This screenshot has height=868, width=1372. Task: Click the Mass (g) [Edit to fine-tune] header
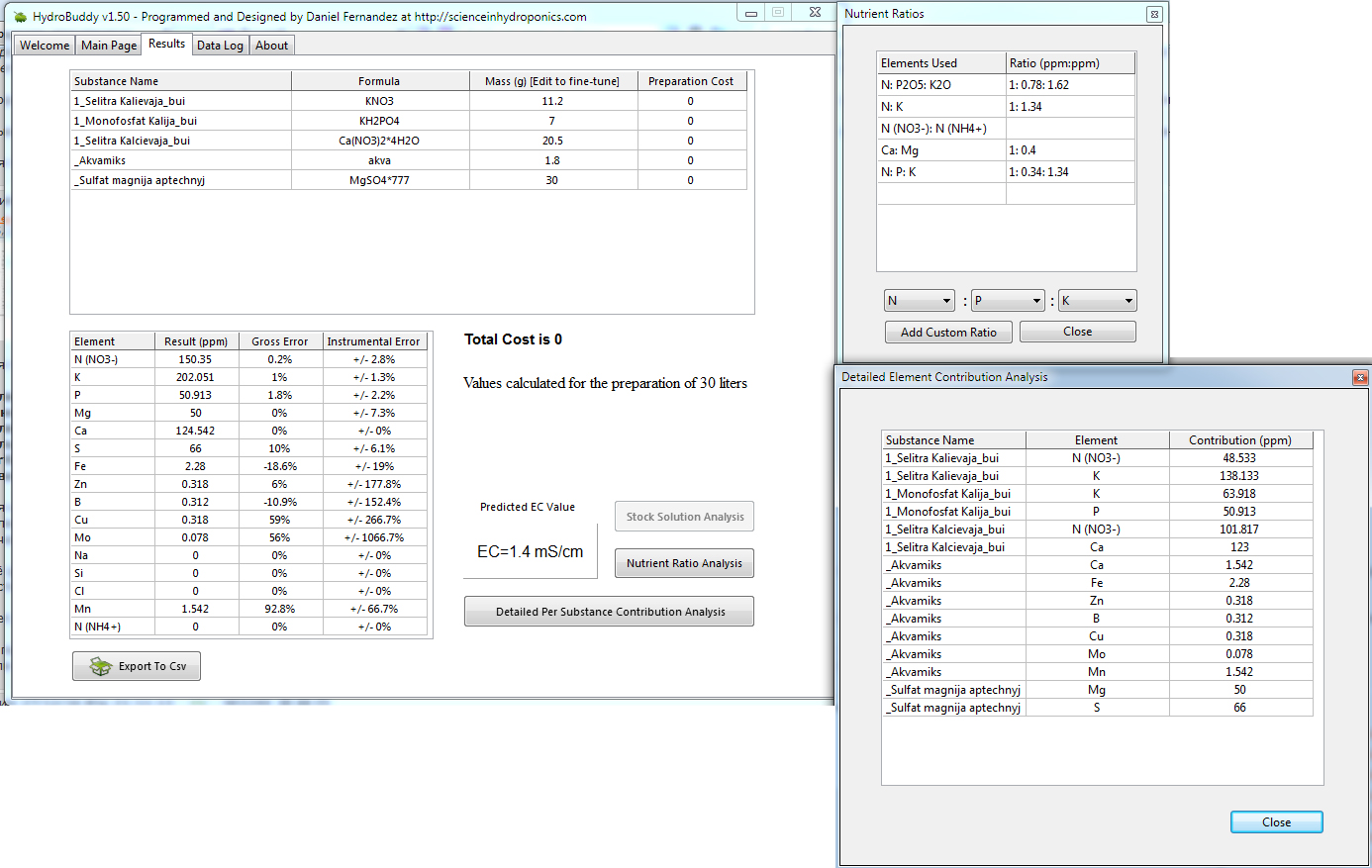tap(553, 81)
